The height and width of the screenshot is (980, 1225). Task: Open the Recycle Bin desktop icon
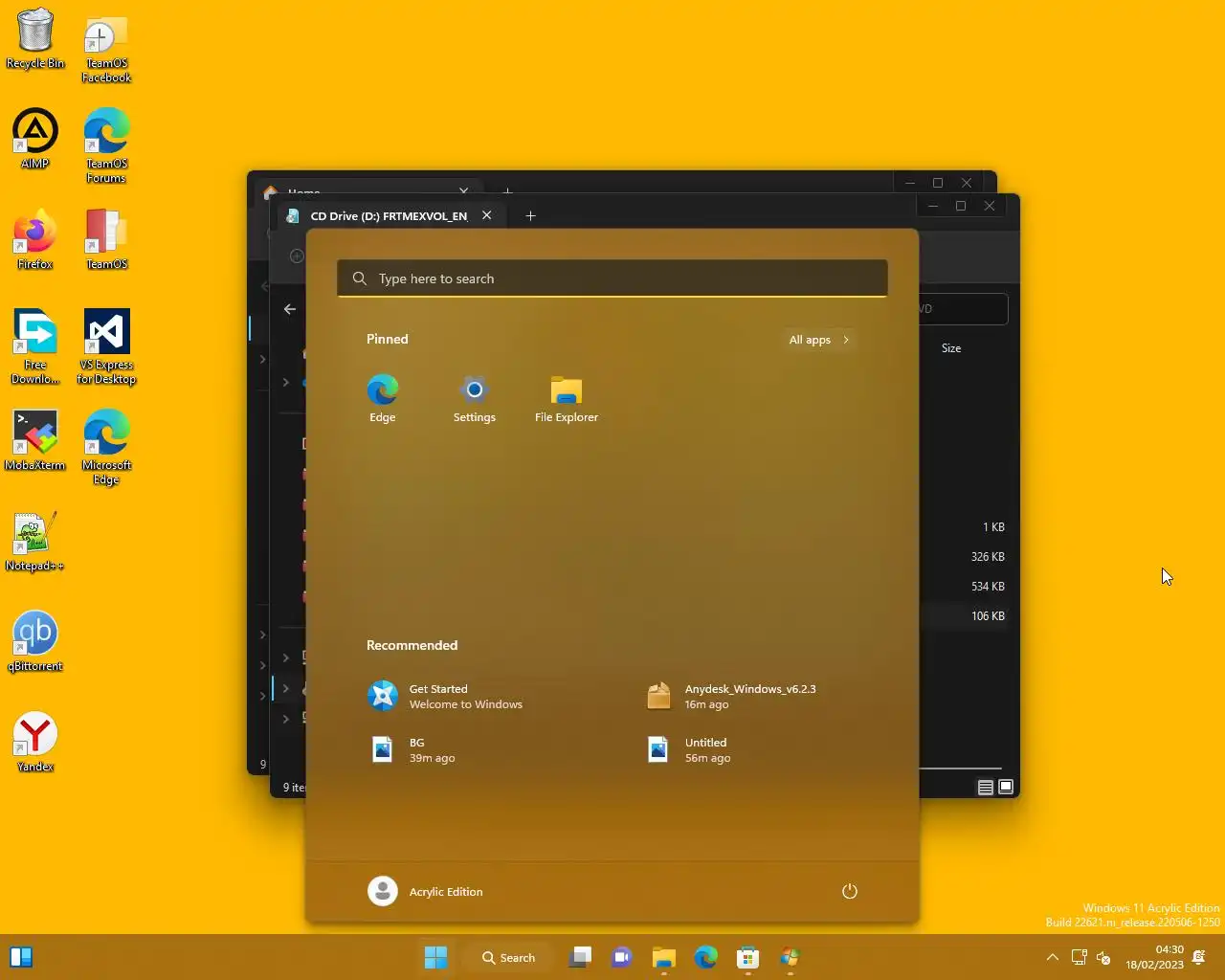point(35,39)
